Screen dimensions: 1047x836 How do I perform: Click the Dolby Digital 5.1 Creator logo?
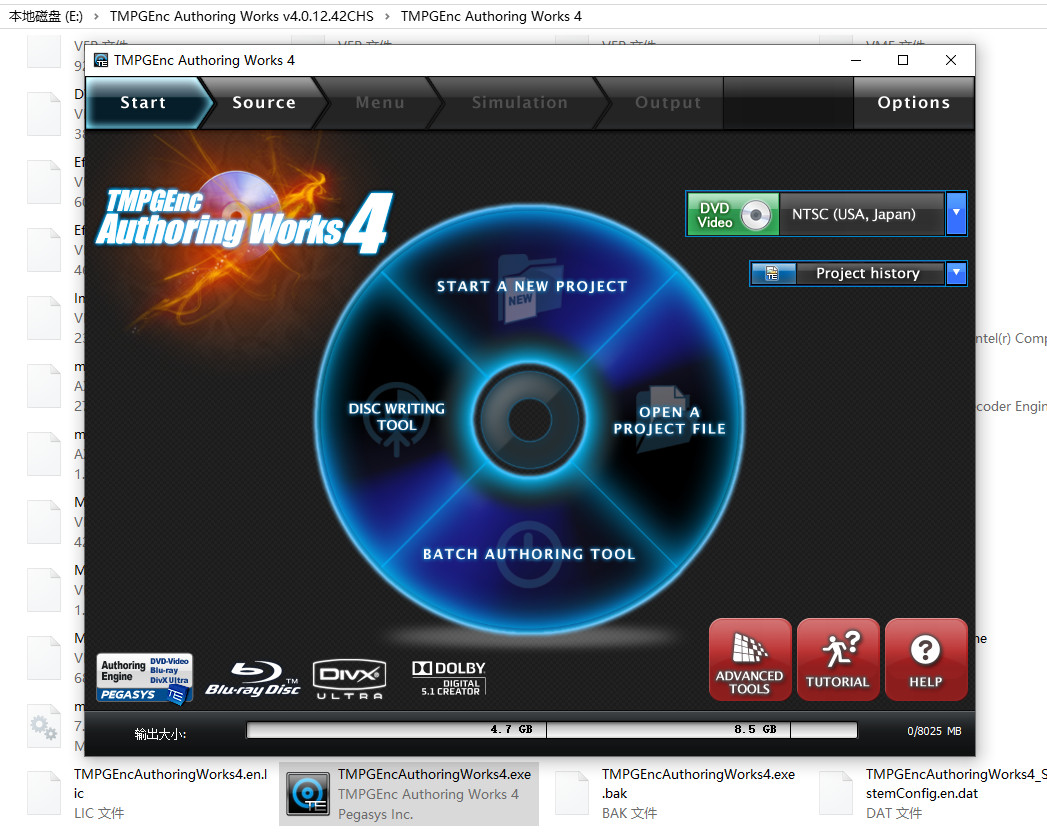pyautogui.click(x=449, y=678)
